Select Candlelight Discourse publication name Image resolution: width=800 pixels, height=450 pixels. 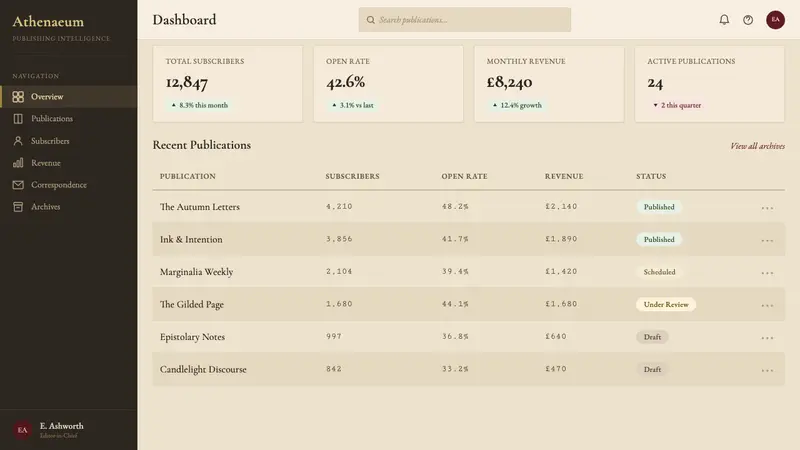coord(203,369)
